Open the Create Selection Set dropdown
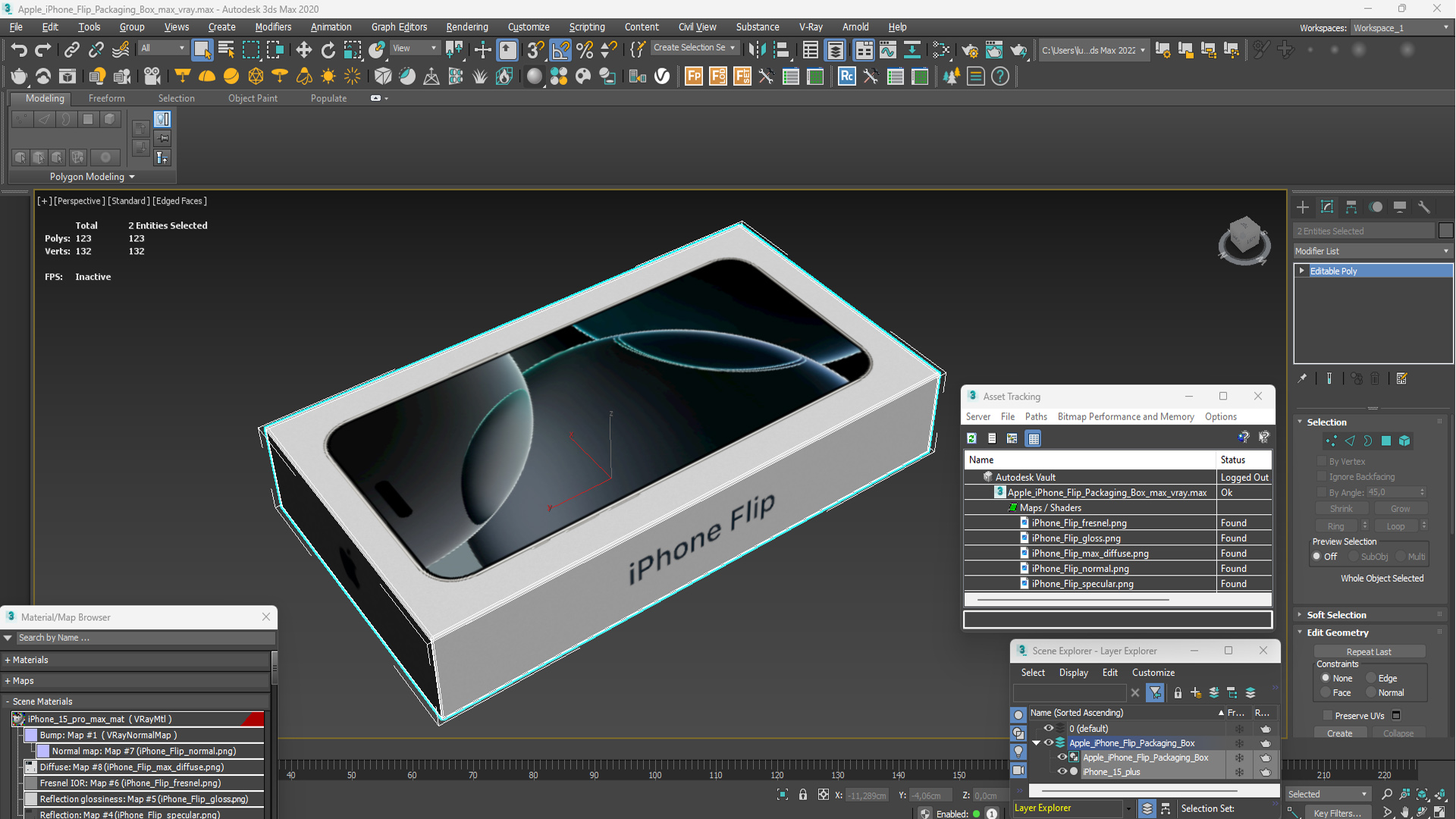The image size is (1456, 819). click(694, 48)
